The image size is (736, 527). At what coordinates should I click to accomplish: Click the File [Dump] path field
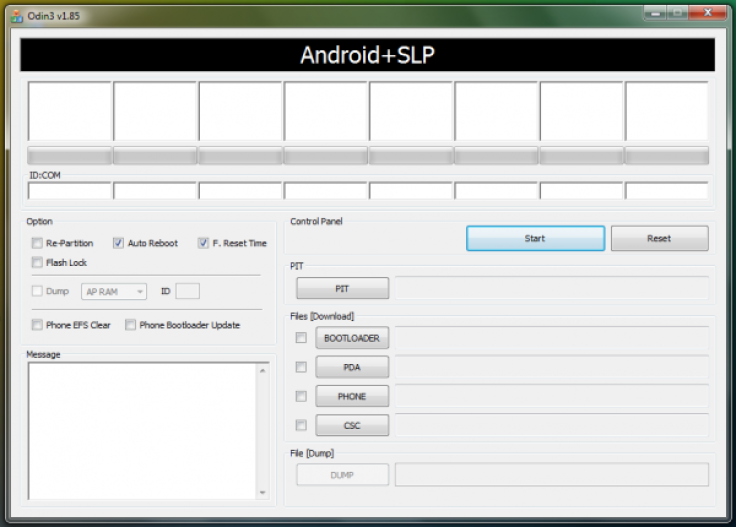pyautogui.click(x=552, y=474)
